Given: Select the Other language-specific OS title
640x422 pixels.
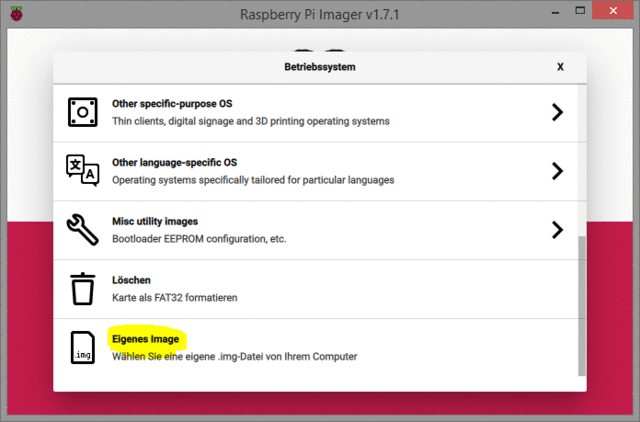Looking at the screenshot, I should [x=174, y=162].
